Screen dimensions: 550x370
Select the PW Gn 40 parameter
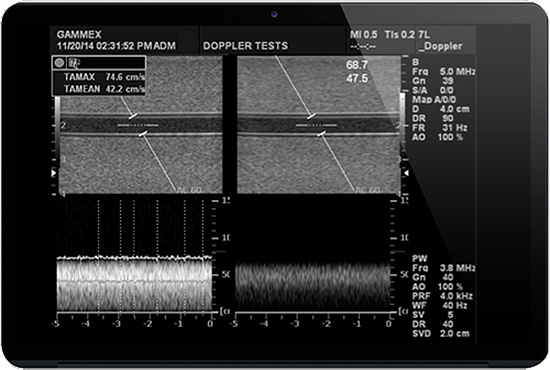(433, 277)
